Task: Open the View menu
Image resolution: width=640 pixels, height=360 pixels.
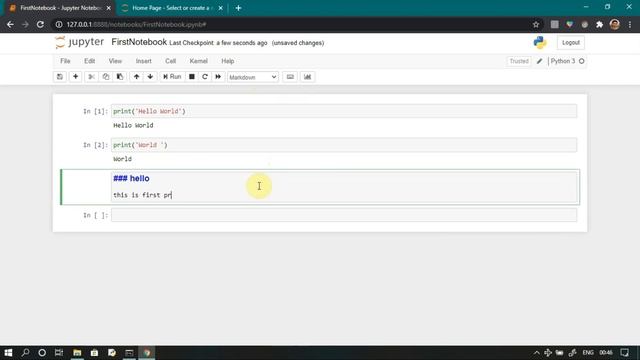Action: (x=115, y=61)
